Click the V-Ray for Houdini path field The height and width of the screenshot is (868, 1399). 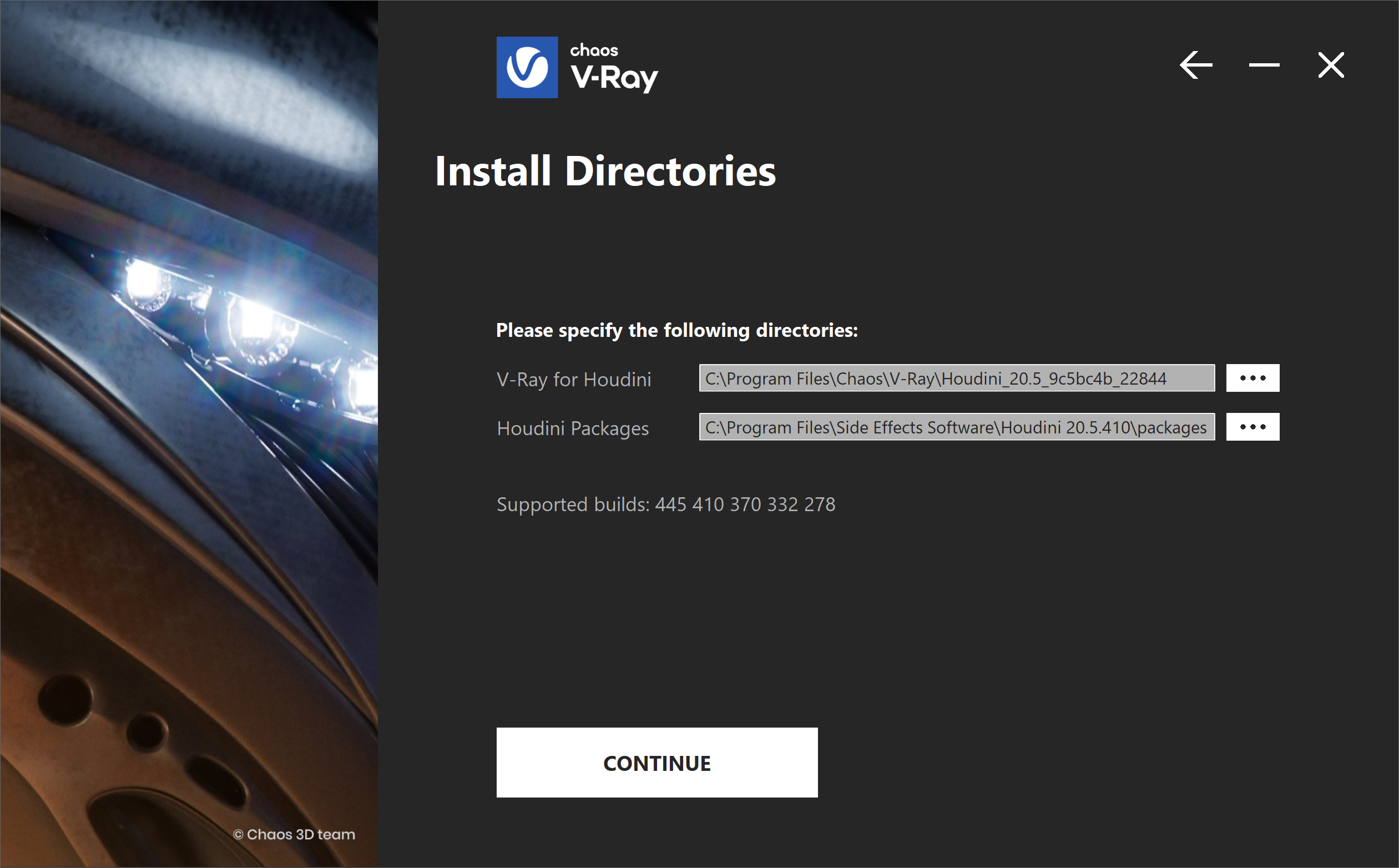[956, 378]
